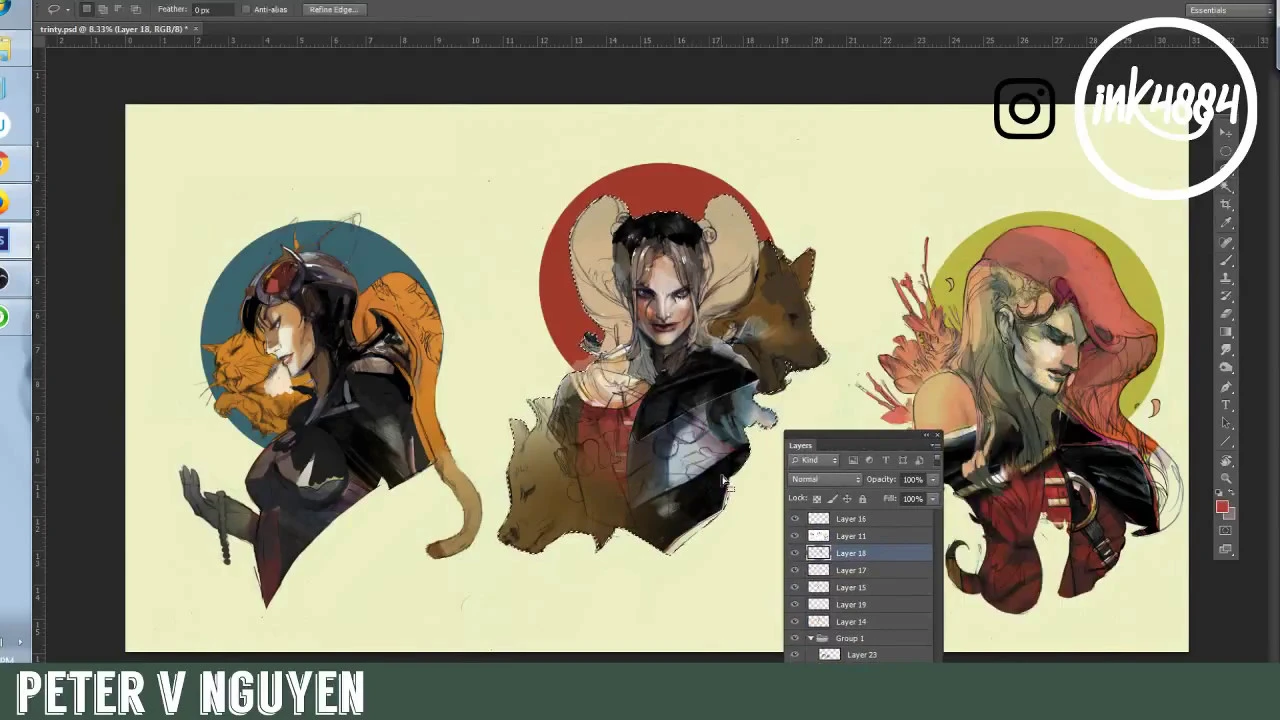This screenshot has width=1280, height=720.
Task: Select the Hand tool
Action: [1226, 461]
